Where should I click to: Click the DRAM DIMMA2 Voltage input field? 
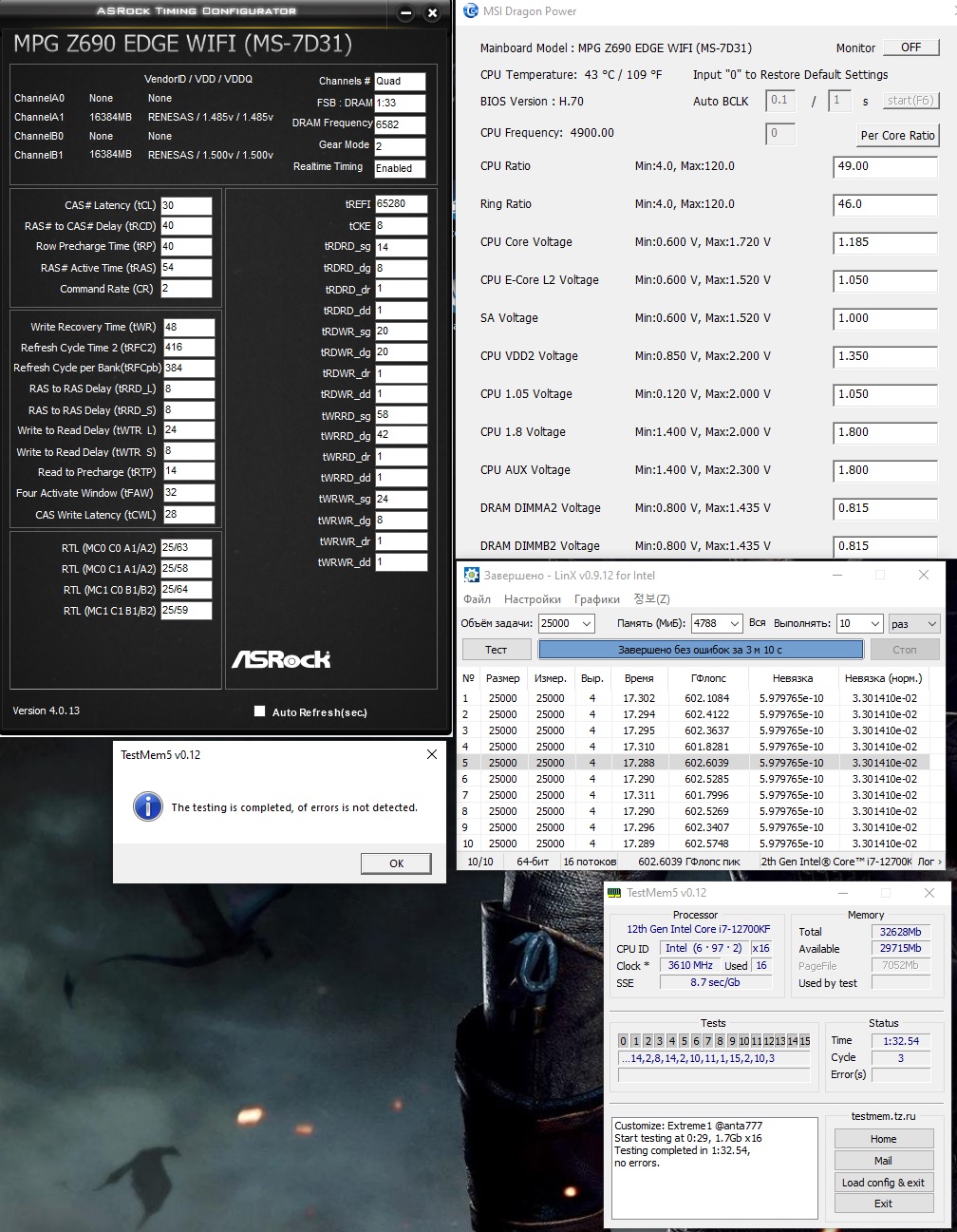(885, 508)
